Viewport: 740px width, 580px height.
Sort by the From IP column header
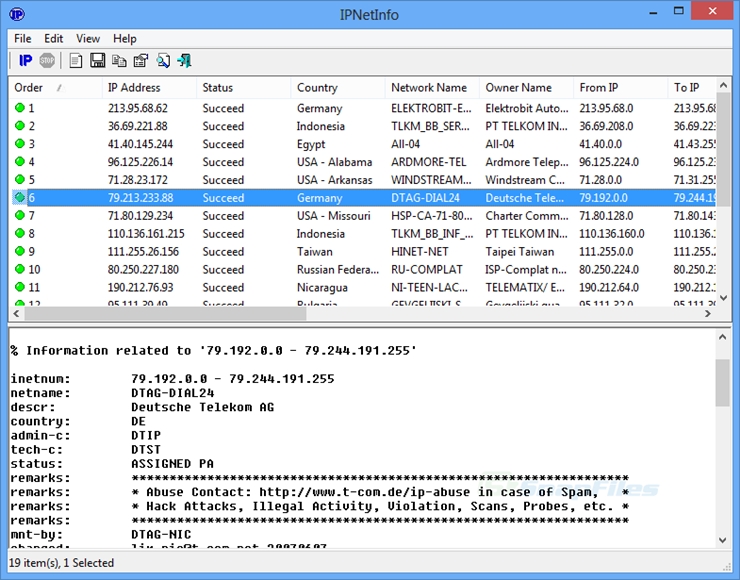621,88
